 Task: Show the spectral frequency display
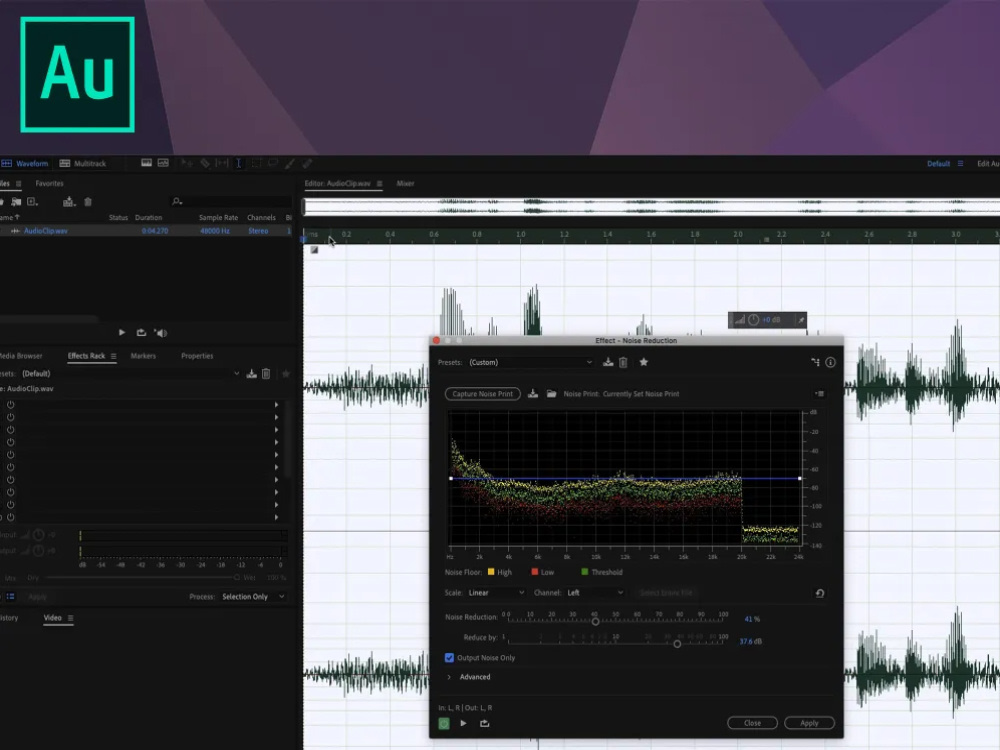tap(146, 163)
